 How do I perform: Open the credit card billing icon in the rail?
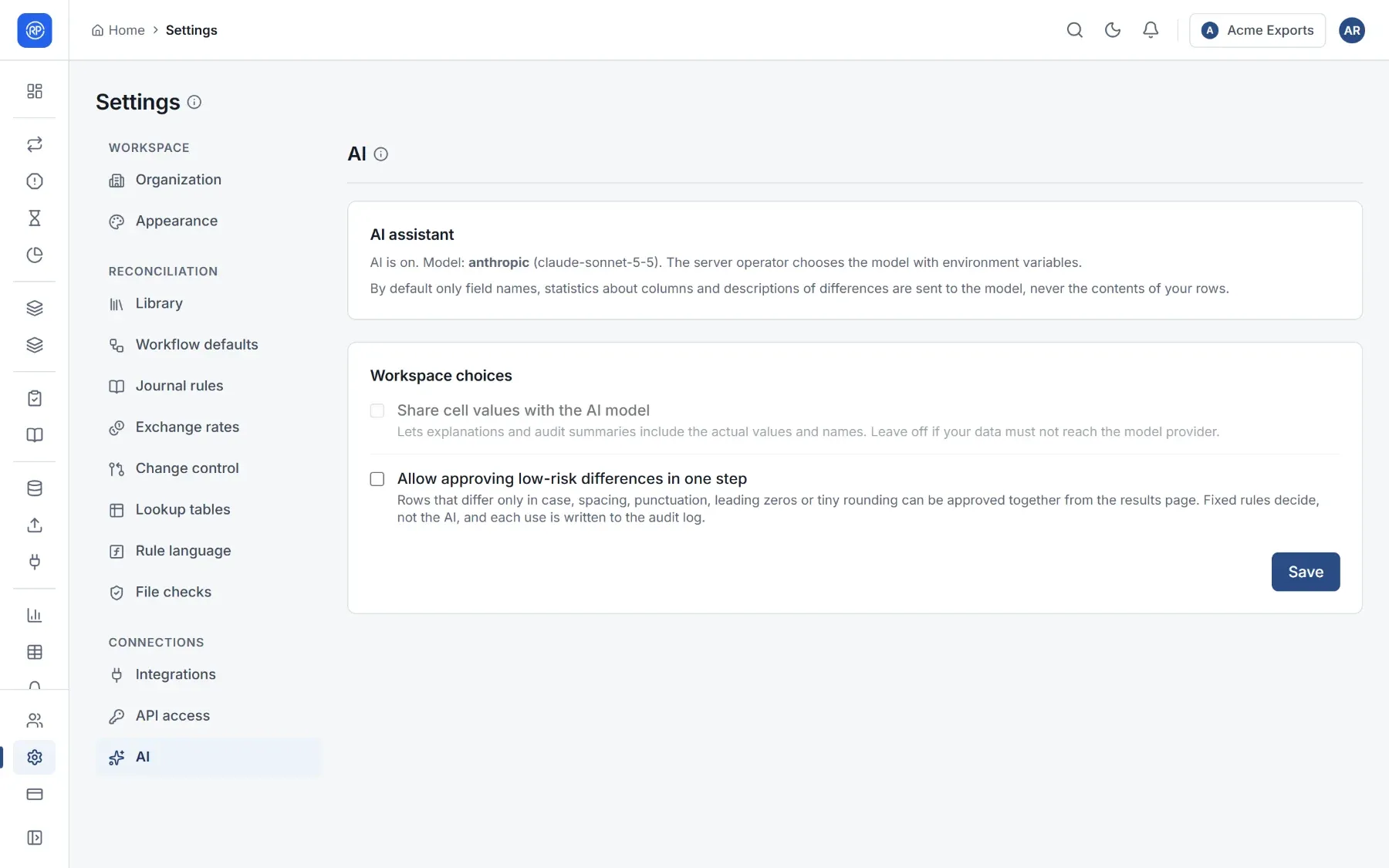tap(35, 795)
